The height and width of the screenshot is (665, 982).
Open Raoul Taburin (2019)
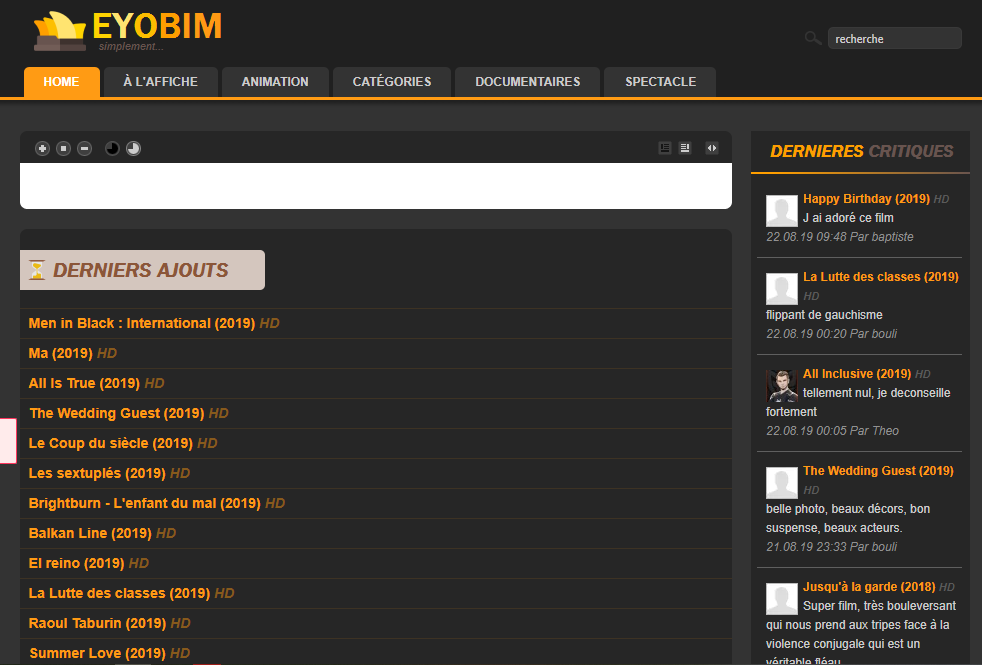[x=97, y=624]
